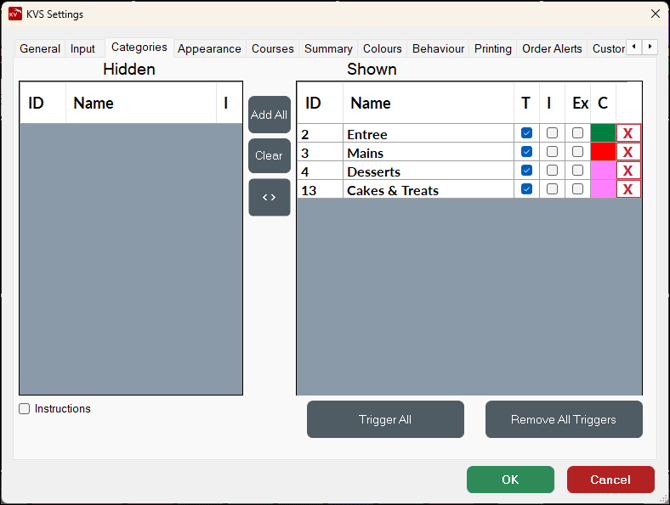
Task: Remove the Mains category with its X
Action: 628,152
